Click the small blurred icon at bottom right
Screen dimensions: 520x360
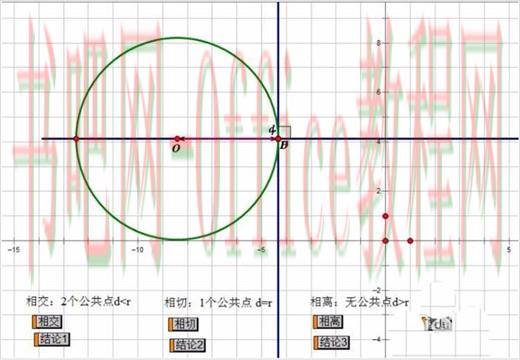tap(437, 323)
